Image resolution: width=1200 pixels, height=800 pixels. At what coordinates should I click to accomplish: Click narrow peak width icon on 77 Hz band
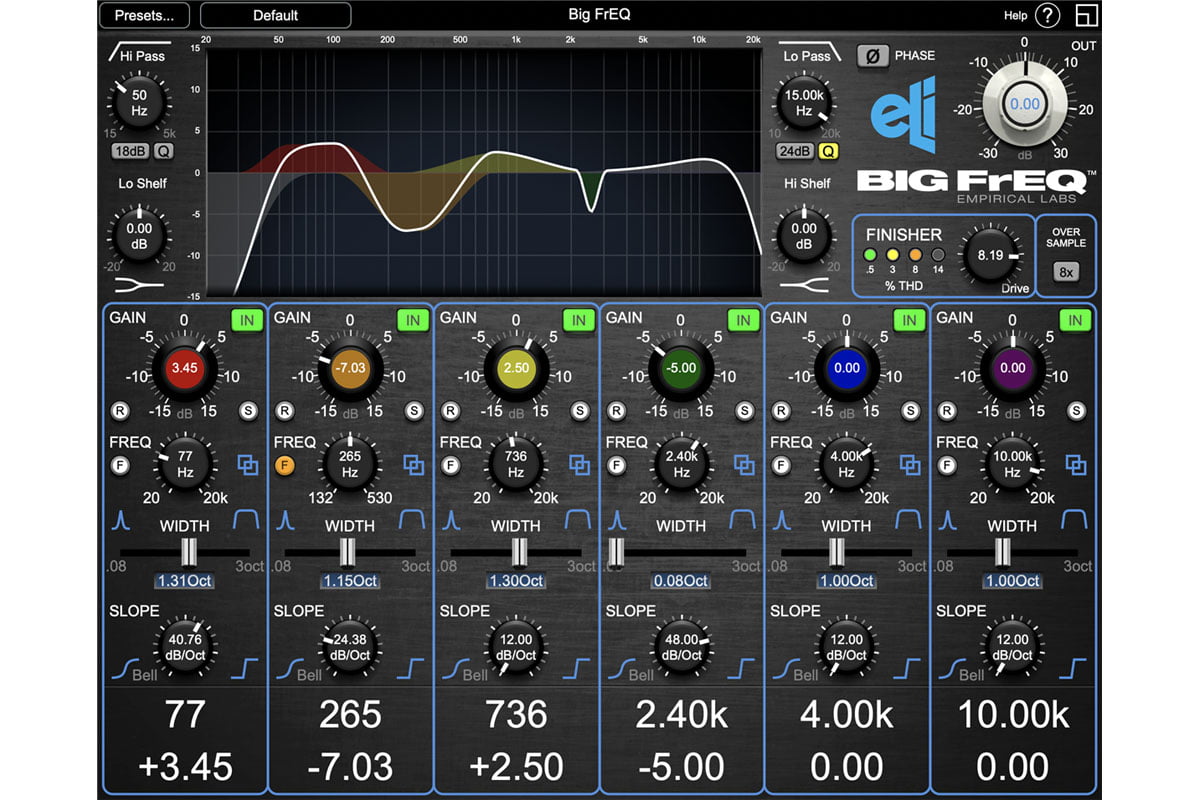[121, 520]
